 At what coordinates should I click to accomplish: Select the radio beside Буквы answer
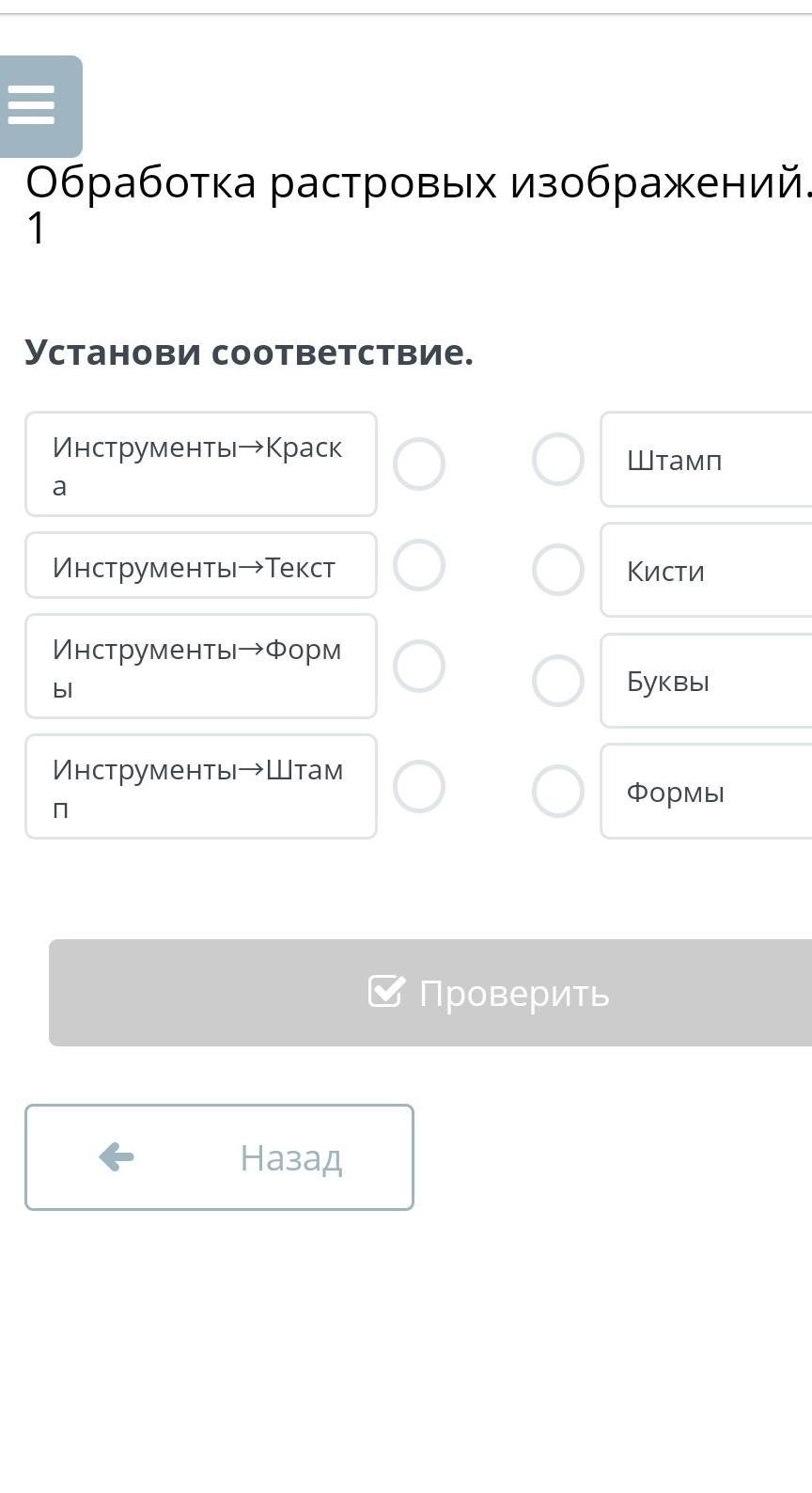coord(558,681)
